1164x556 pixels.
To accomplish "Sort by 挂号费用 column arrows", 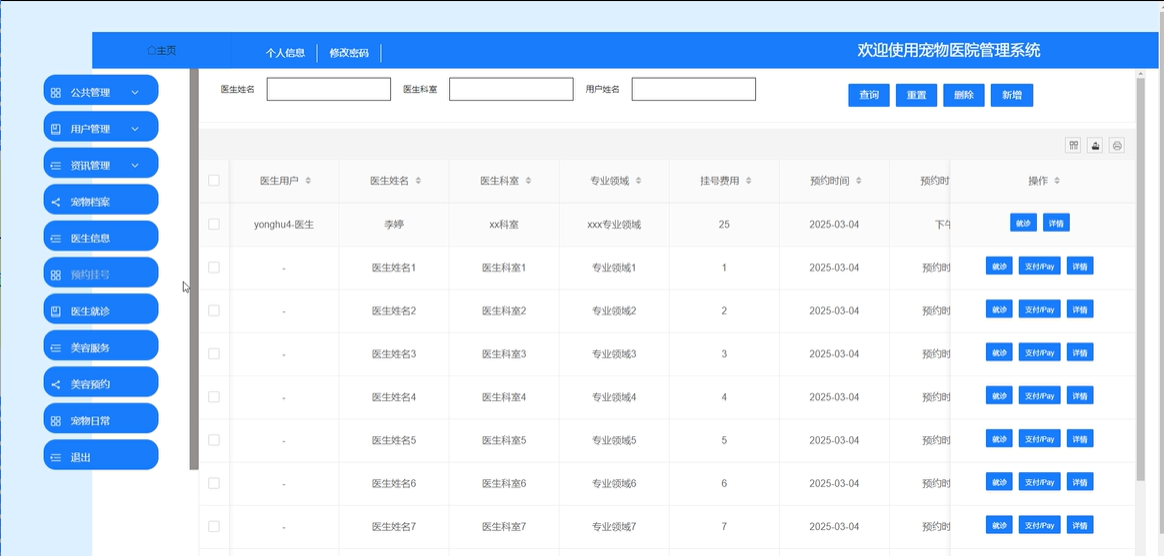I will click(x=748, y=181).
